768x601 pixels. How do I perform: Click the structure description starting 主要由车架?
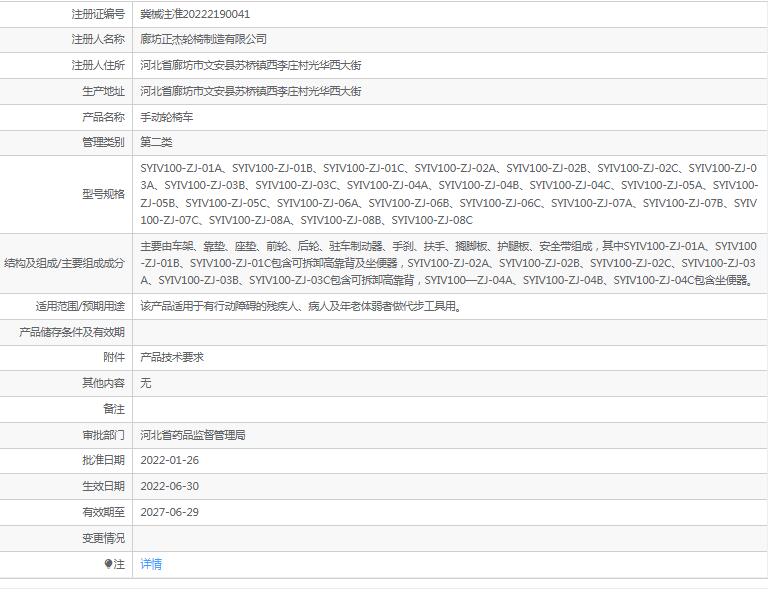[x=449, y=263]
